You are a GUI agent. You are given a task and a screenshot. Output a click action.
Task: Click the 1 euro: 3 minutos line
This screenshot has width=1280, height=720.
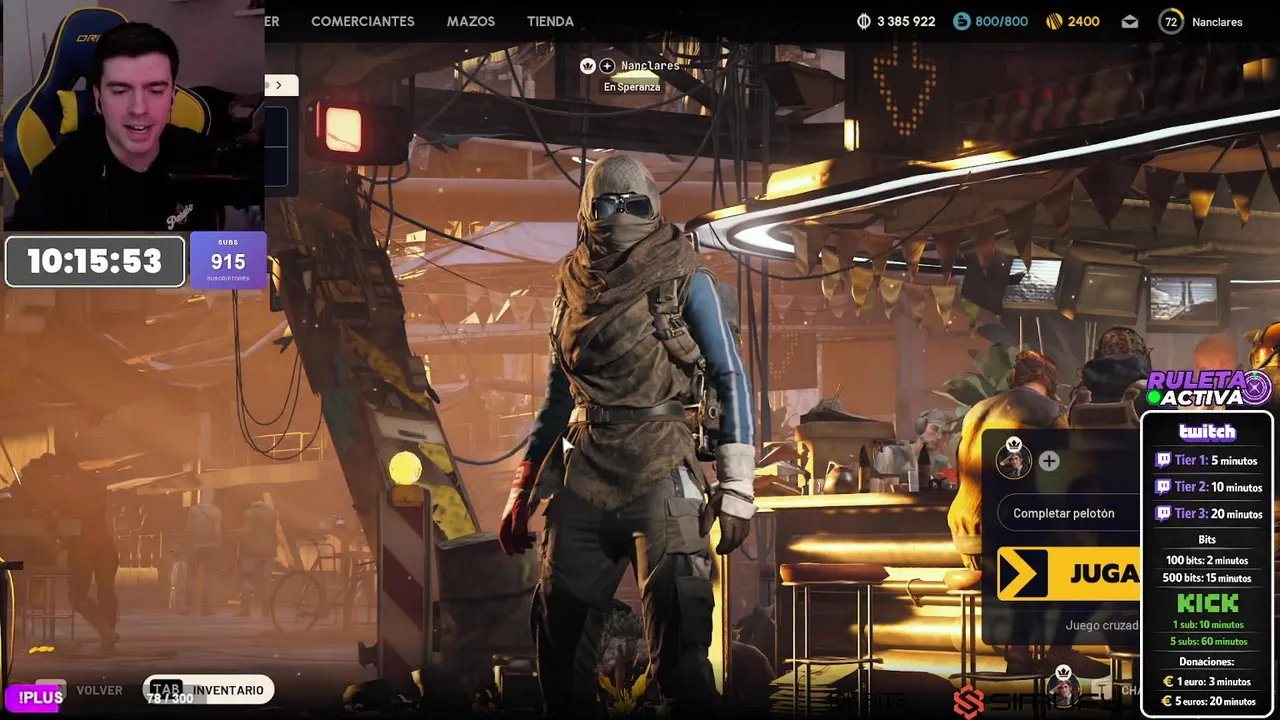1208,681
